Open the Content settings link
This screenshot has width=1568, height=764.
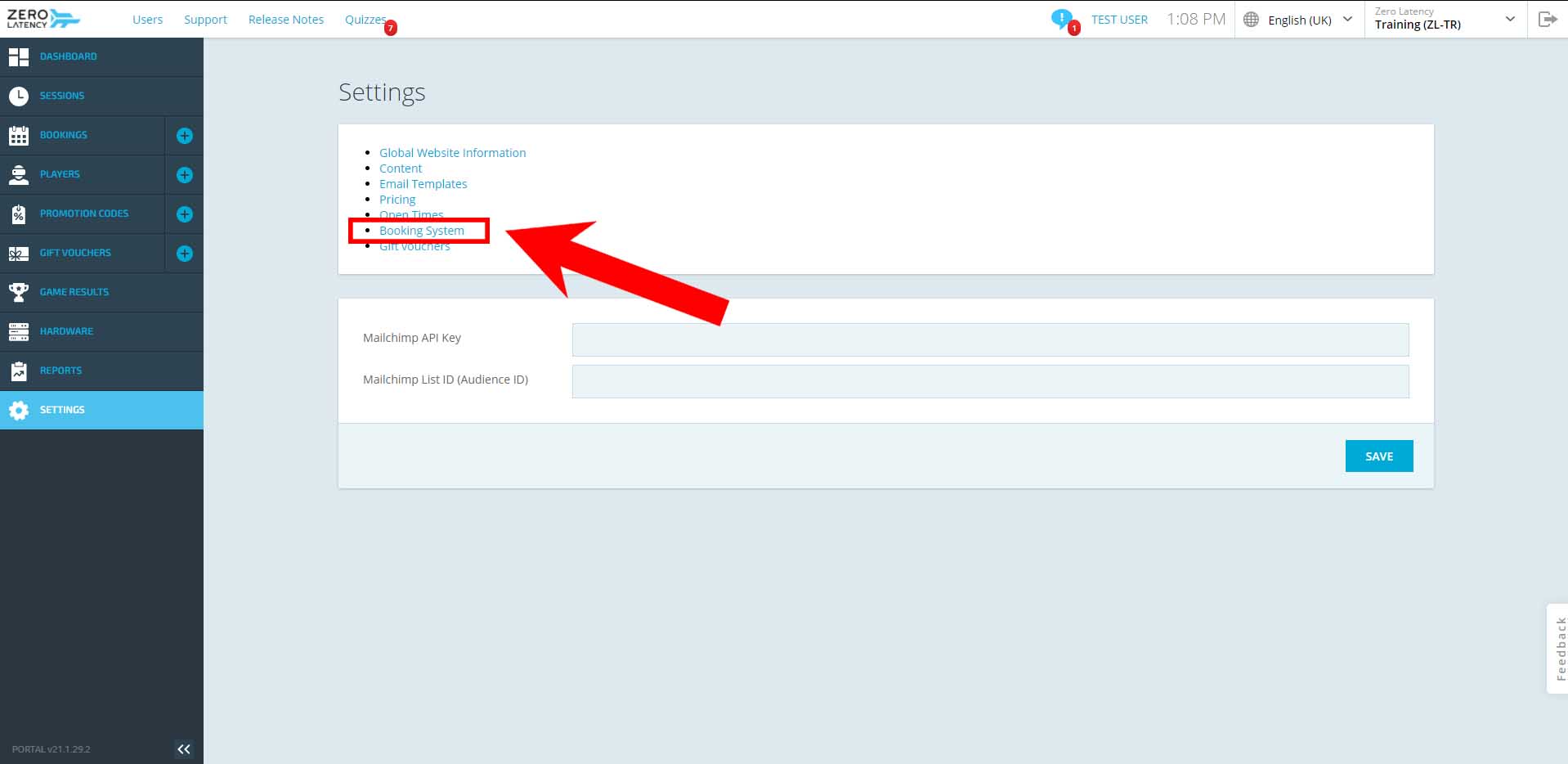coord(401,169)
